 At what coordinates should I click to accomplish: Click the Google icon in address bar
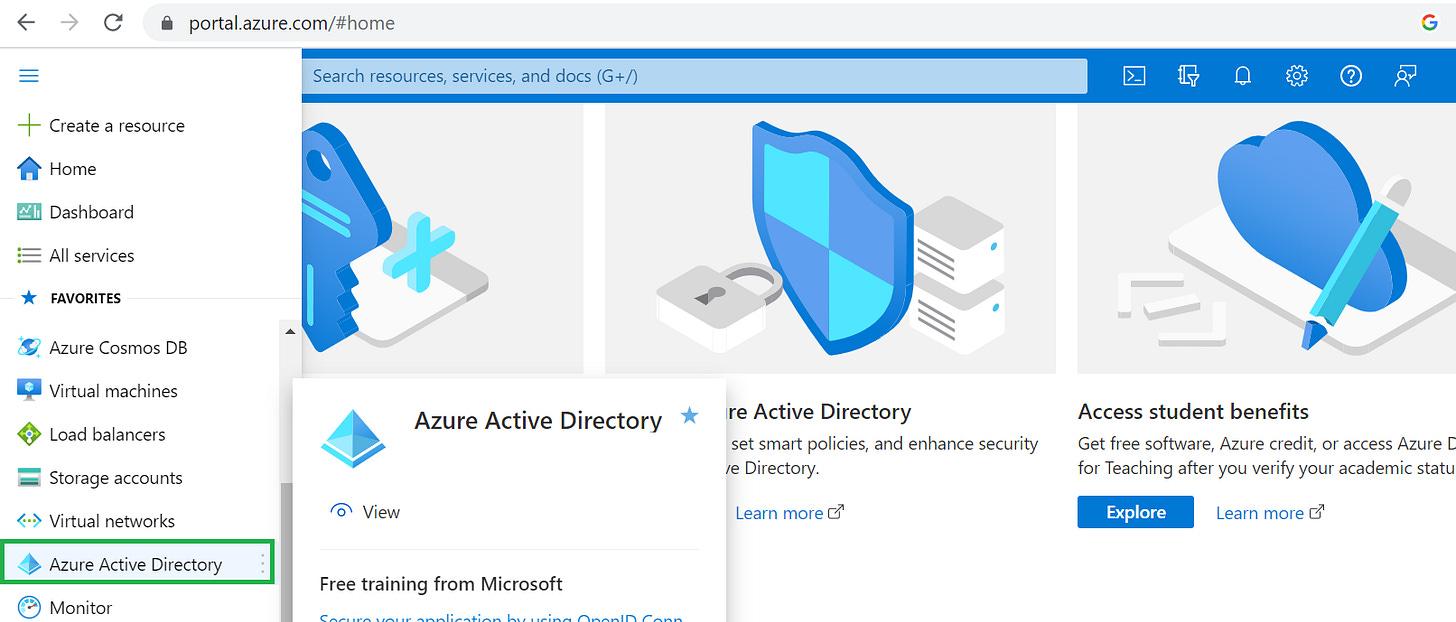tap(1430, 22)
